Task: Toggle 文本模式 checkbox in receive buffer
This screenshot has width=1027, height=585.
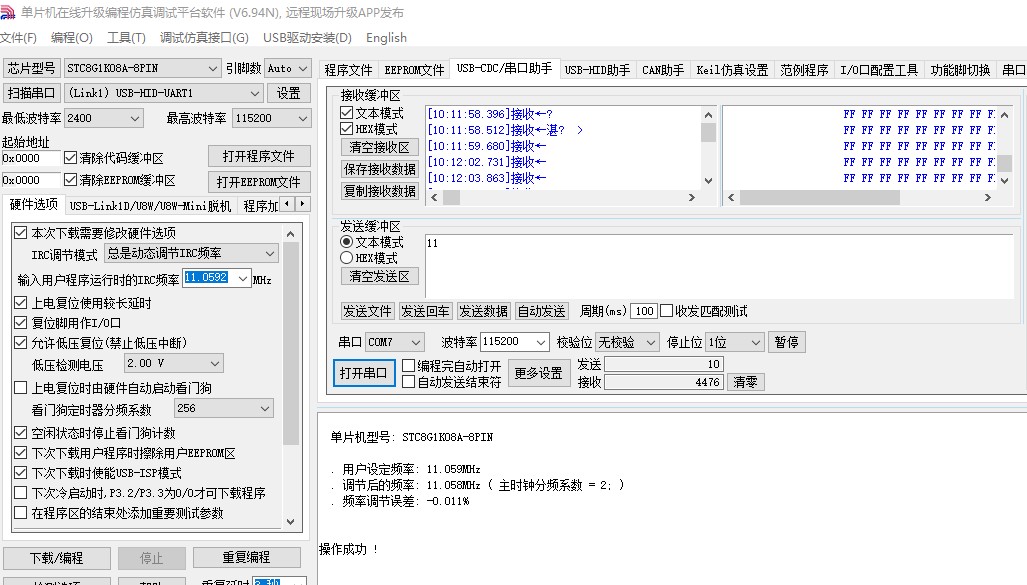Action: (346, 113)
